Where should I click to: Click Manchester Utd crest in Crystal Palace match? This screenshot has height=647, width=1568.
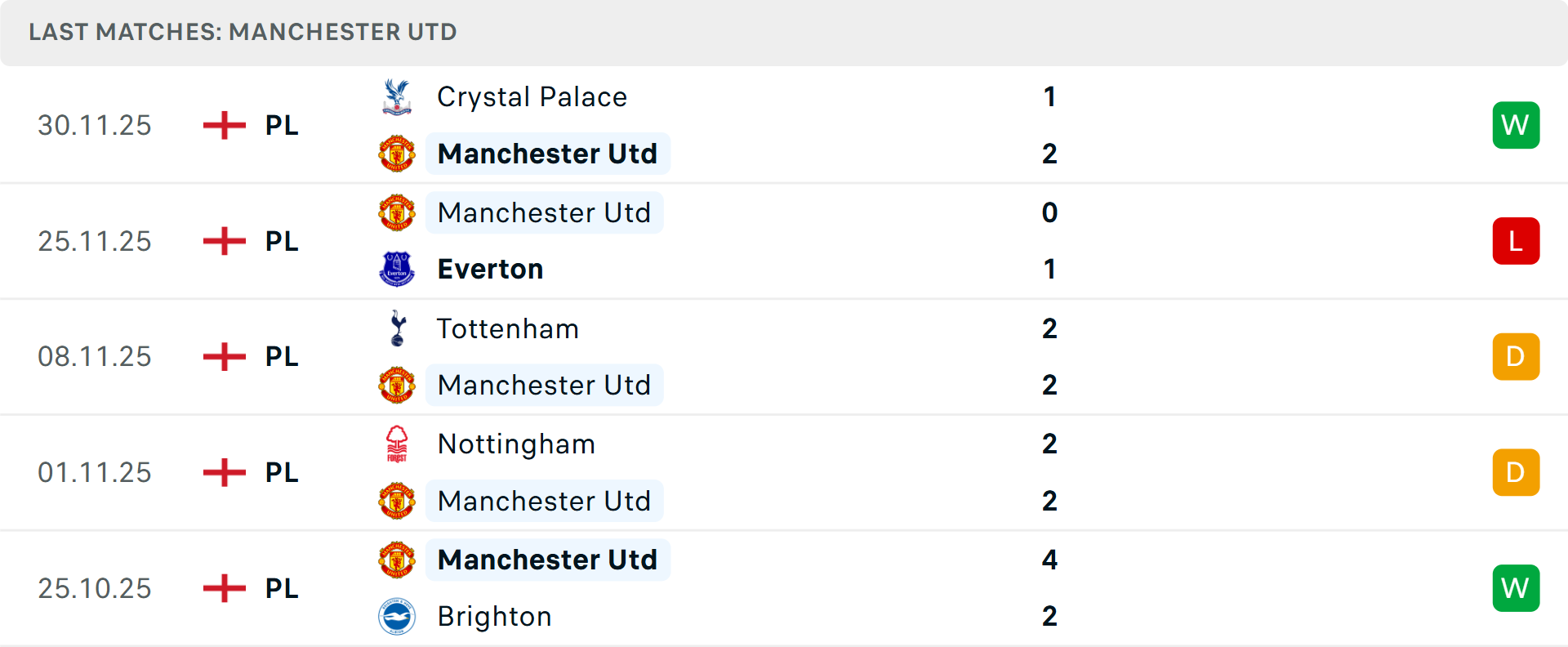pos(397,154)
